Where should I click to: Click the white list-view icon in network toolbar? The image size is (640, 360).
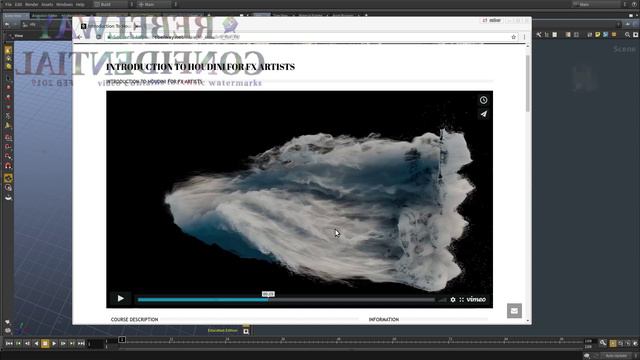555,35
